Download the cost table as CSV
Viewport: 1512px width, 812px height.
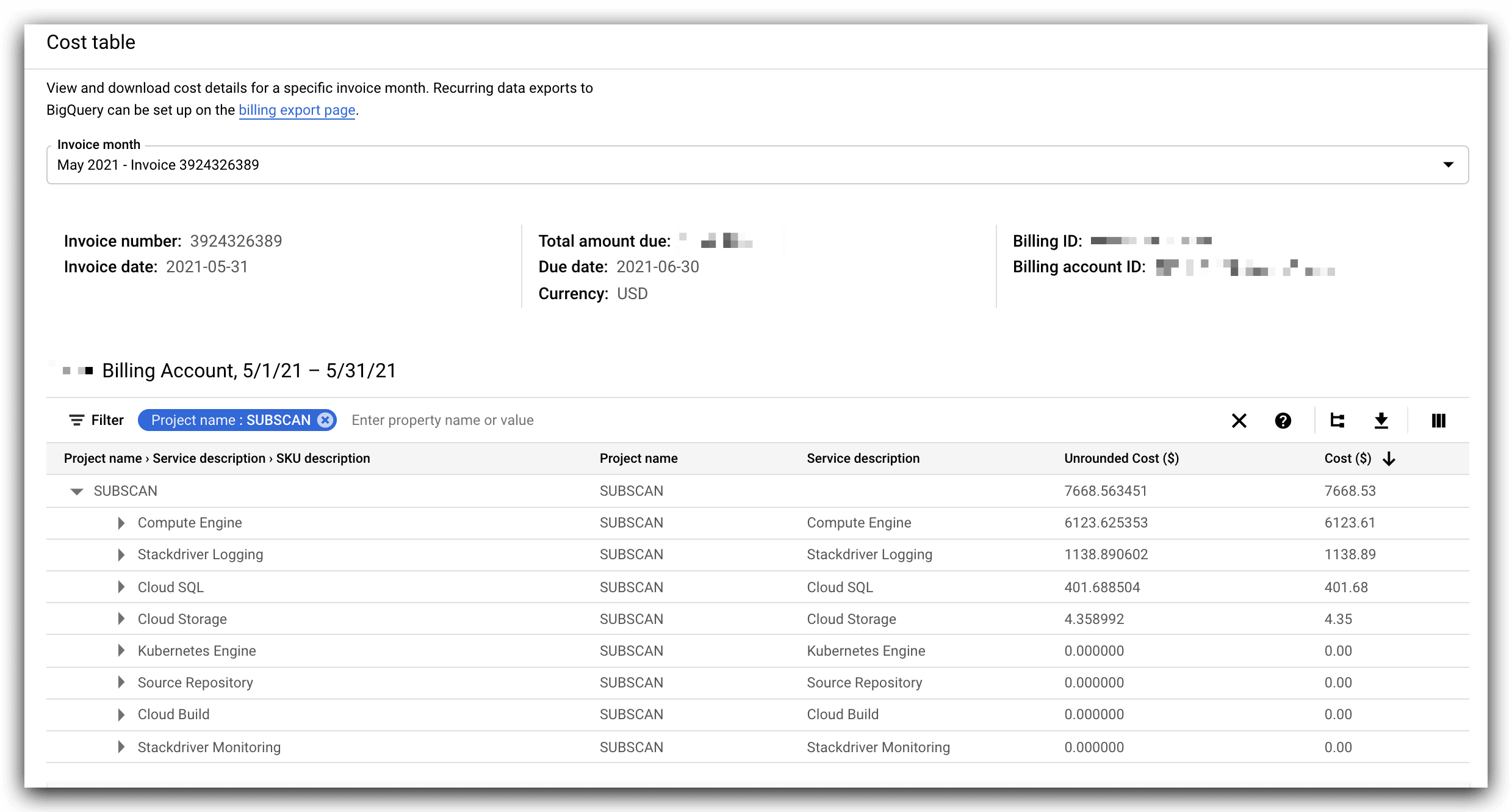pos(1381,421)
